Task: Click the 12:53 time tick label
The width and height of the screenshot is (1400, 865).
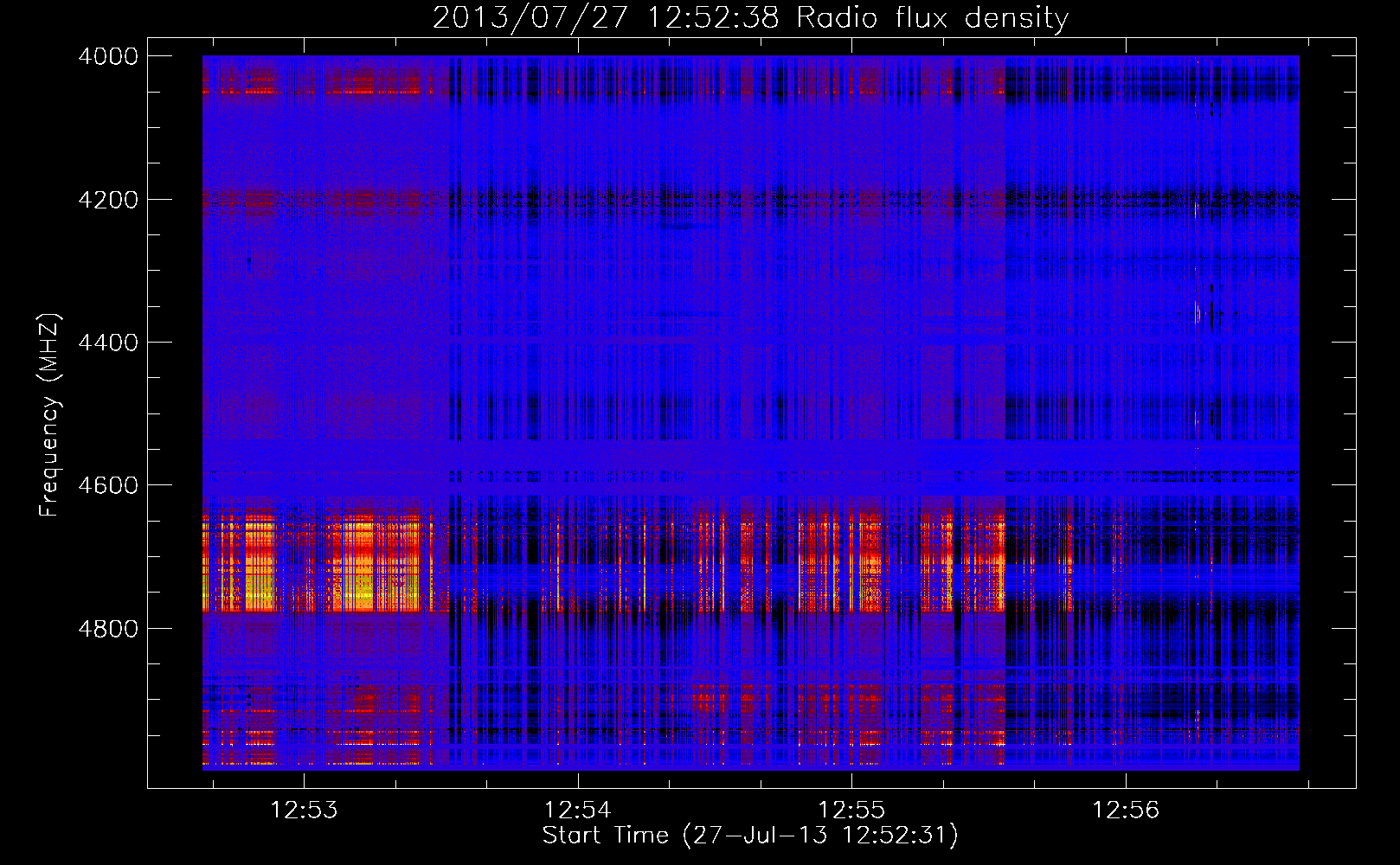Action: point(304,811)
